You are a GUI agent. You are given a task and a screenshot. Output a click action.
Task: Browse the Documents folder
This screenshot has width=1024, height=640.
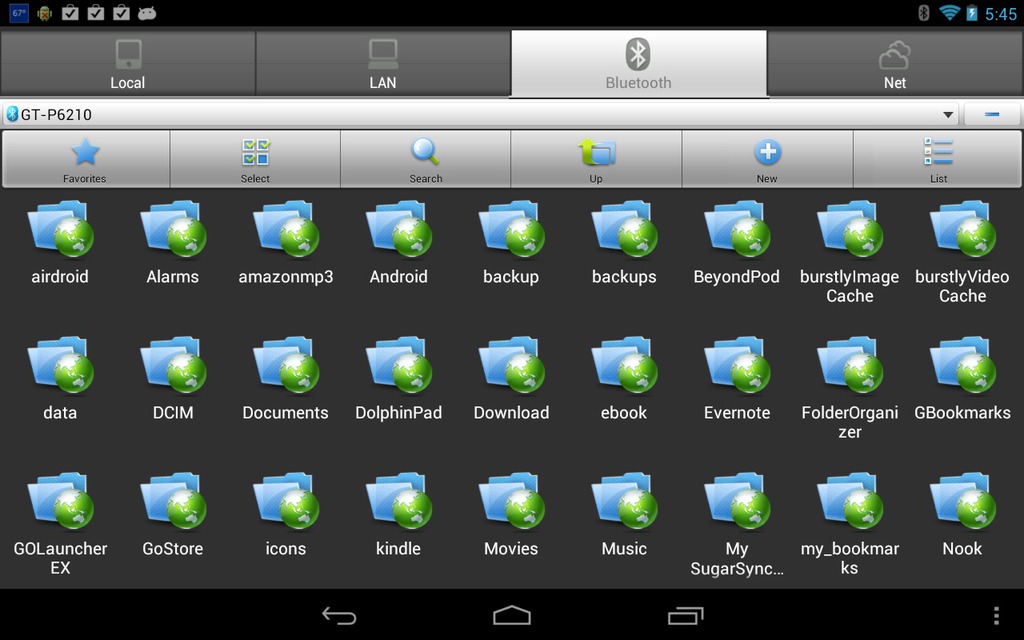[286, 379]
